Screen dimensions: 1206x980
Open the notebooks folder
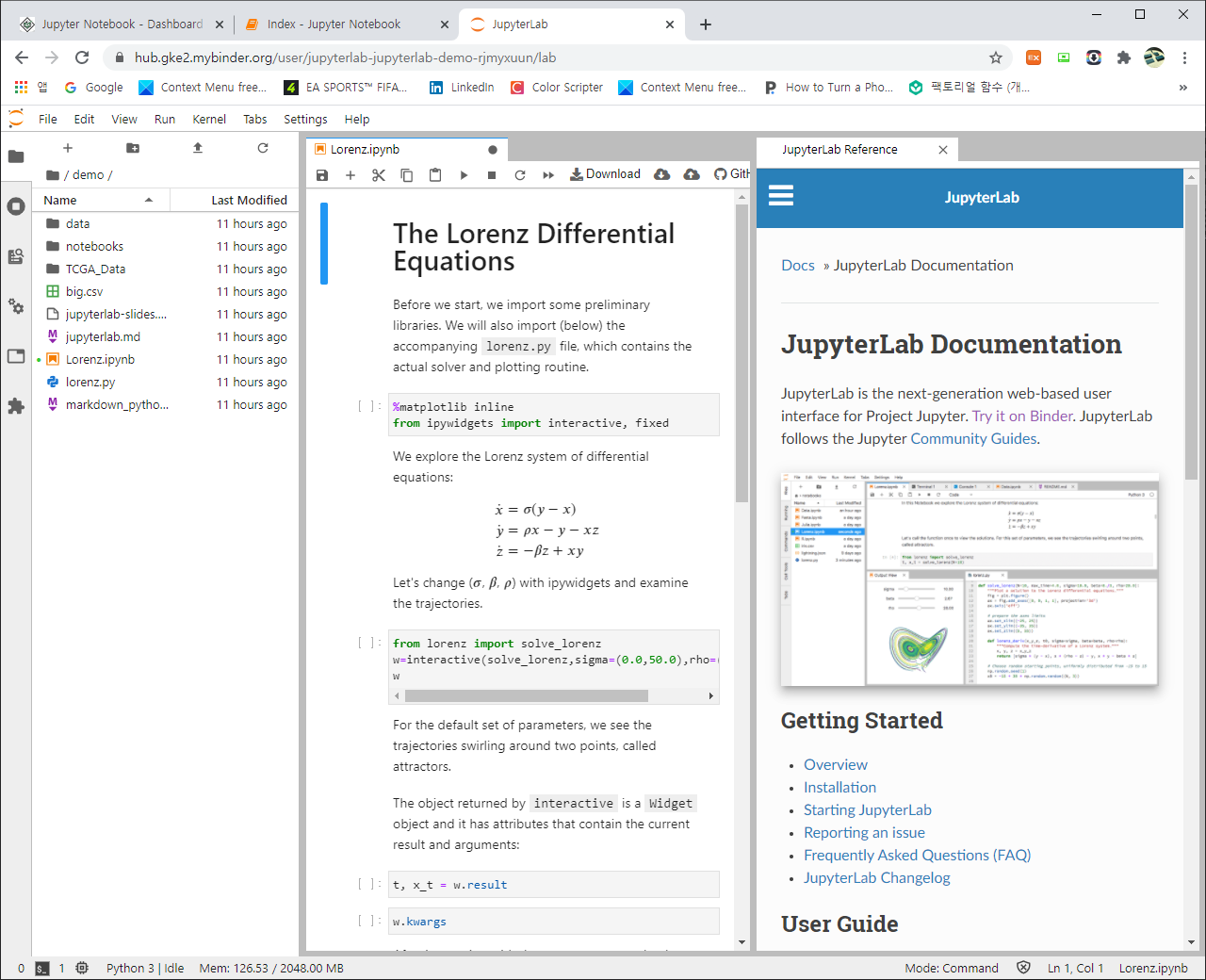[166, 247]
